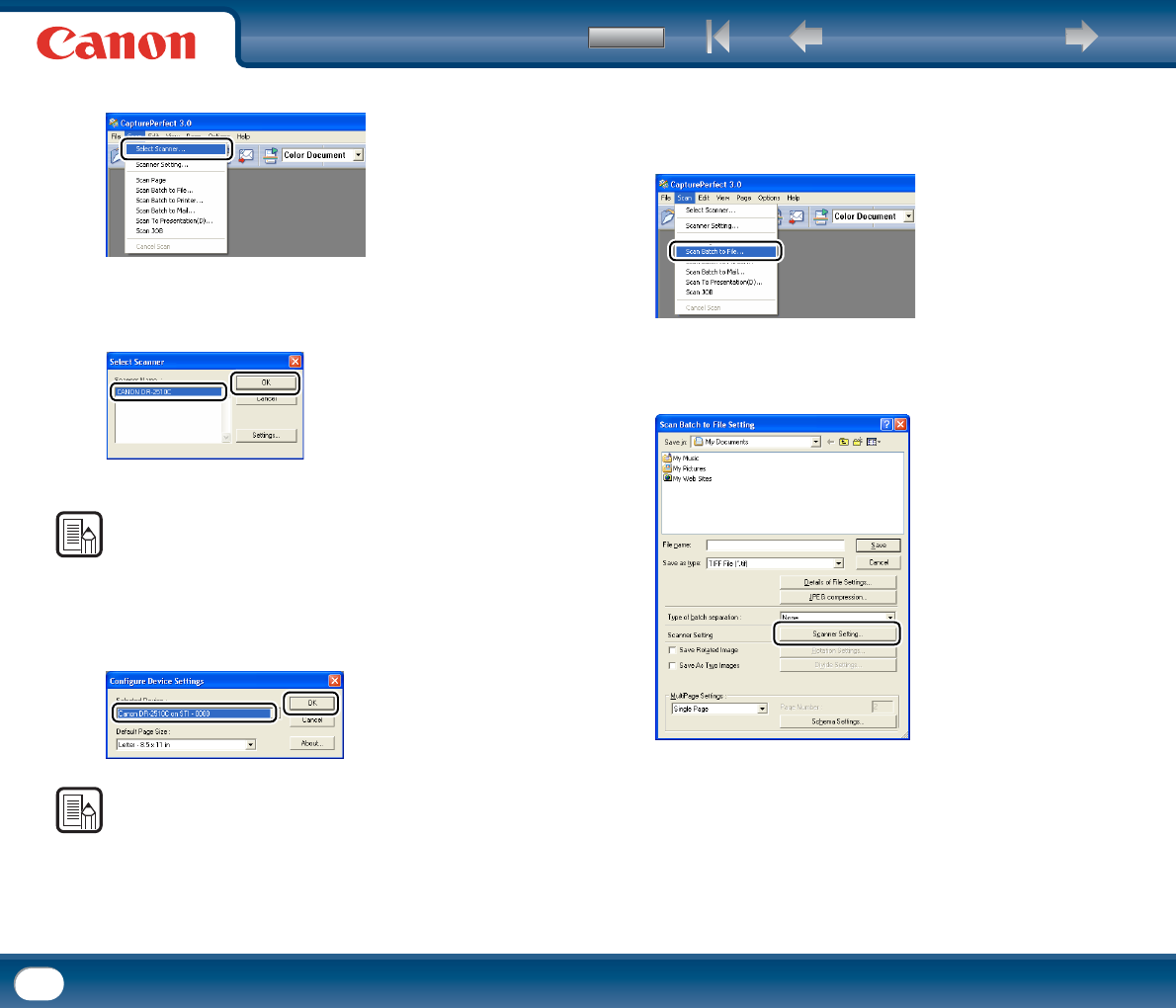Viewport: 1176px width, 1008px height.
Task: Expand the Single Page multipage dropdown
Action: (762, 709)
